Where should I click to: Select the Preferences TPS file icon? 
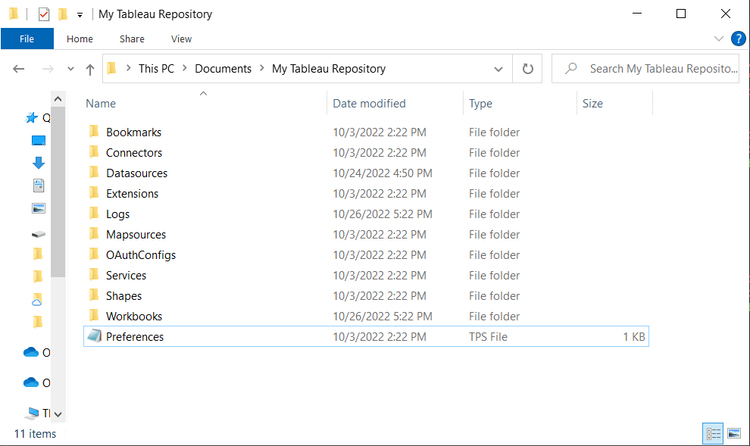click(94, 336)
